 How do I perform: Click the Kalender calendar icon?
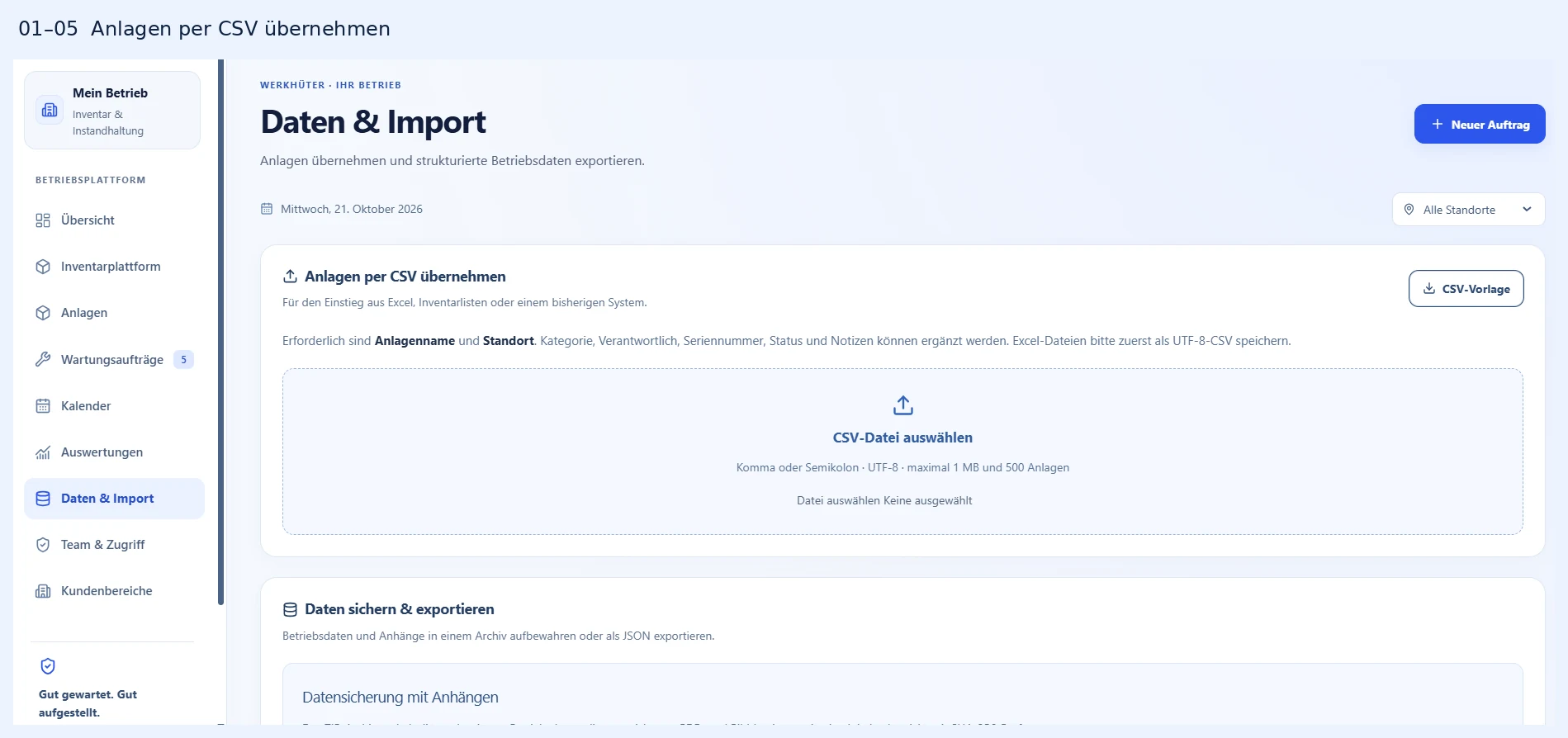tap(43, 406)
